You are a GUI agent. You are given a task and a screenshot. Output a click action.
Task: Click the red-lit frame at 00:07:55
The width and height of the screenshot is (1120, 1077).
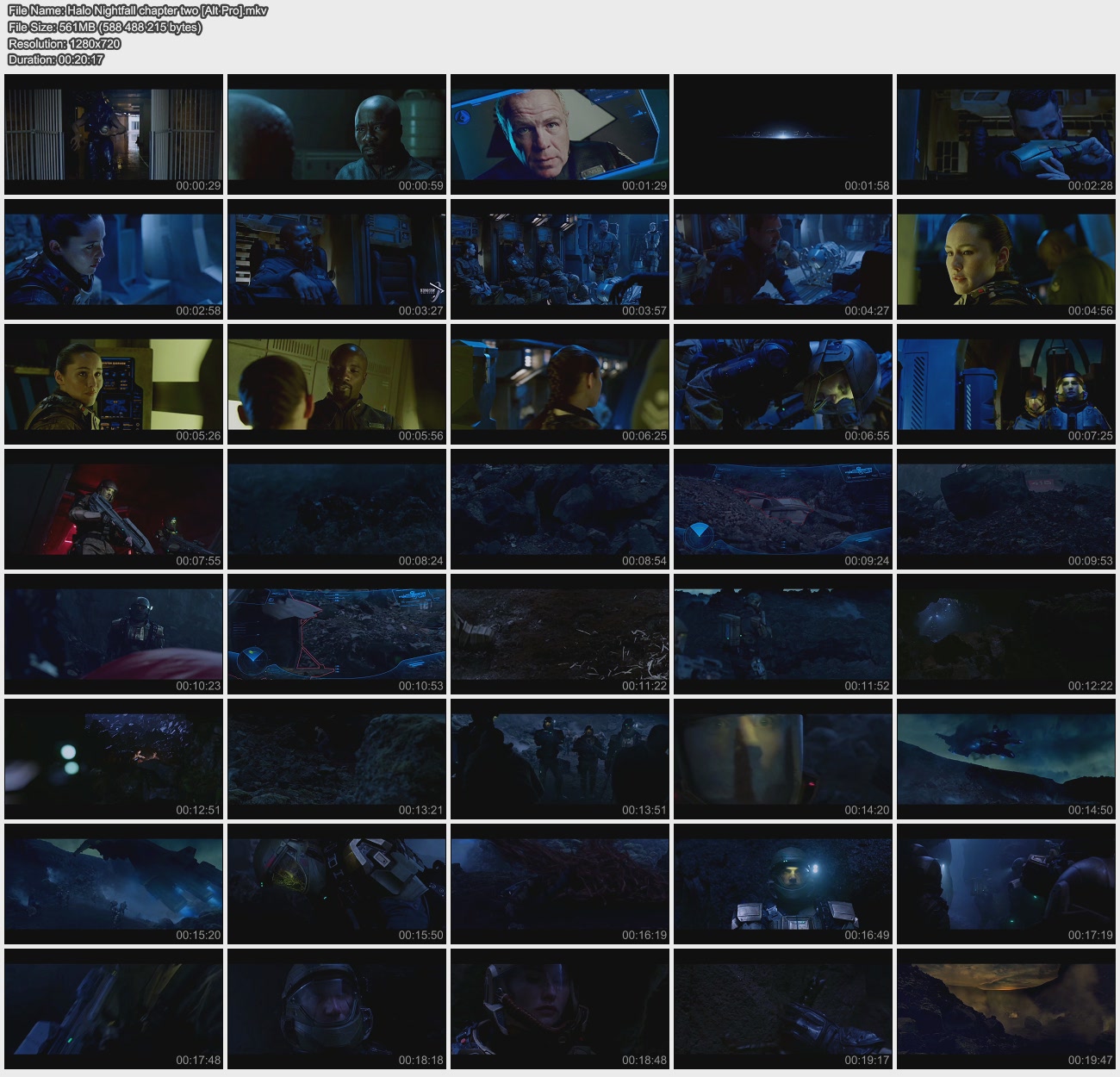pyautogui.click(x=114, y=509)
